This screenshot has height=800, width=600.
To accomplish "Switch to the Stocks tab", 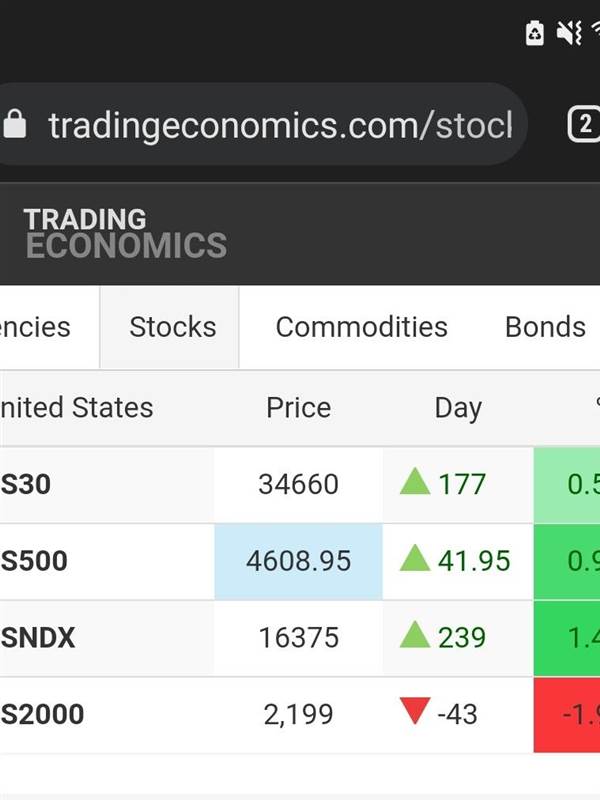I will [x=170, y=327].
